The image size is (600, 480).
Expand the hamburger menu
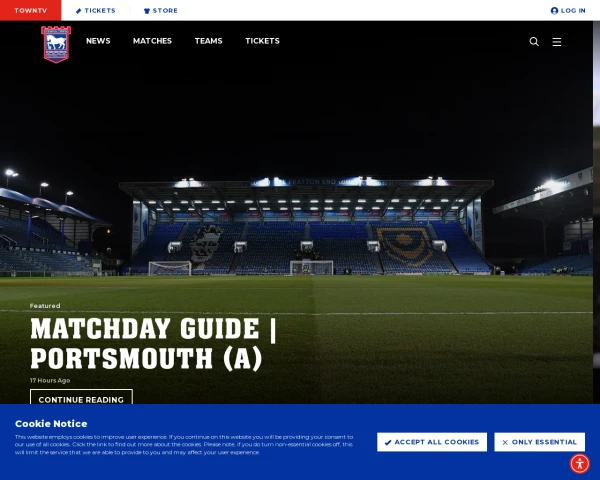coord(557,42)
